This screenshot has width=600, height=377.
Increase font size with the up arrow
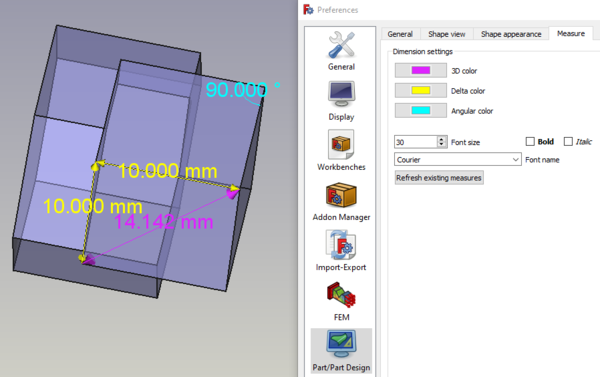click(442, 139)
